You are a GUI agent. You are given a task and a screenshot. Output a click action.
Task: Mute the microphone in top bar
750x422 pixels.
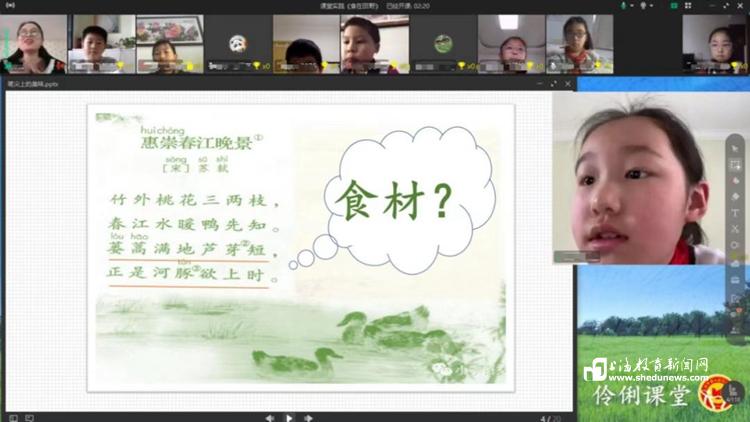pos(622,5)
